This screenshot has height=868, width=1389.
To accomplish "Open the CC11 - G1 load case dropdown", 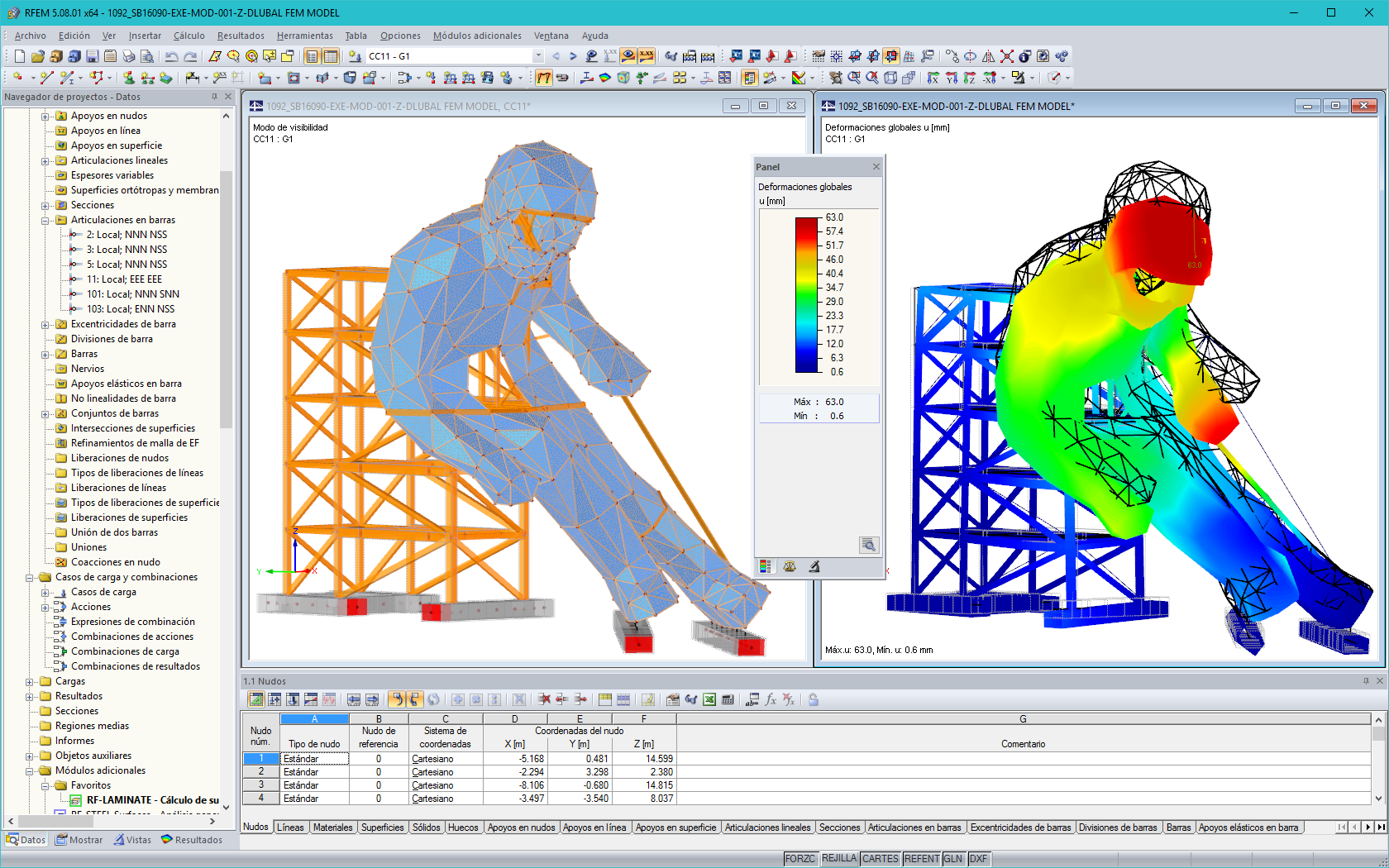I will (x=538, y=56).
